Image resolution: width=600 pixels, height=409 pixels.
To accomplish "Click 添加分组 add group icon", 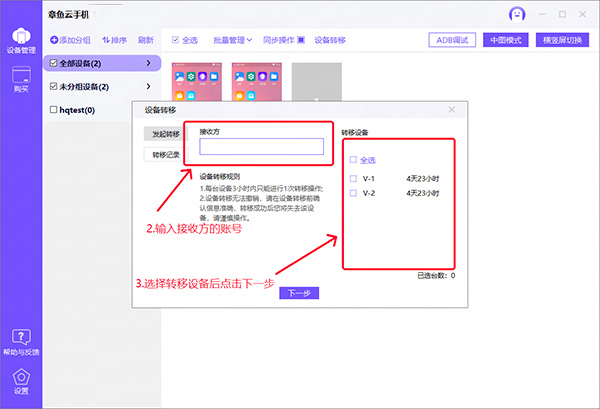I will point(54,40).
